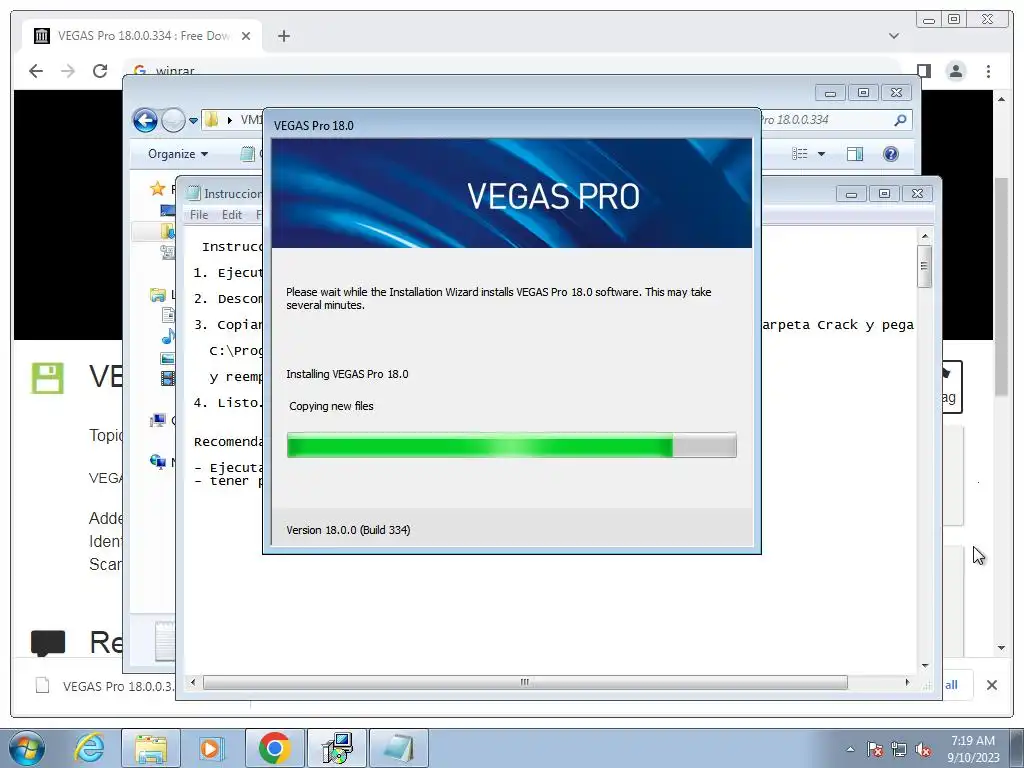Viewport: 1024px width, 768px height.
Task: Open the Edit menu in Notepad
Action: pyautogui.click(x=232, y=215)
